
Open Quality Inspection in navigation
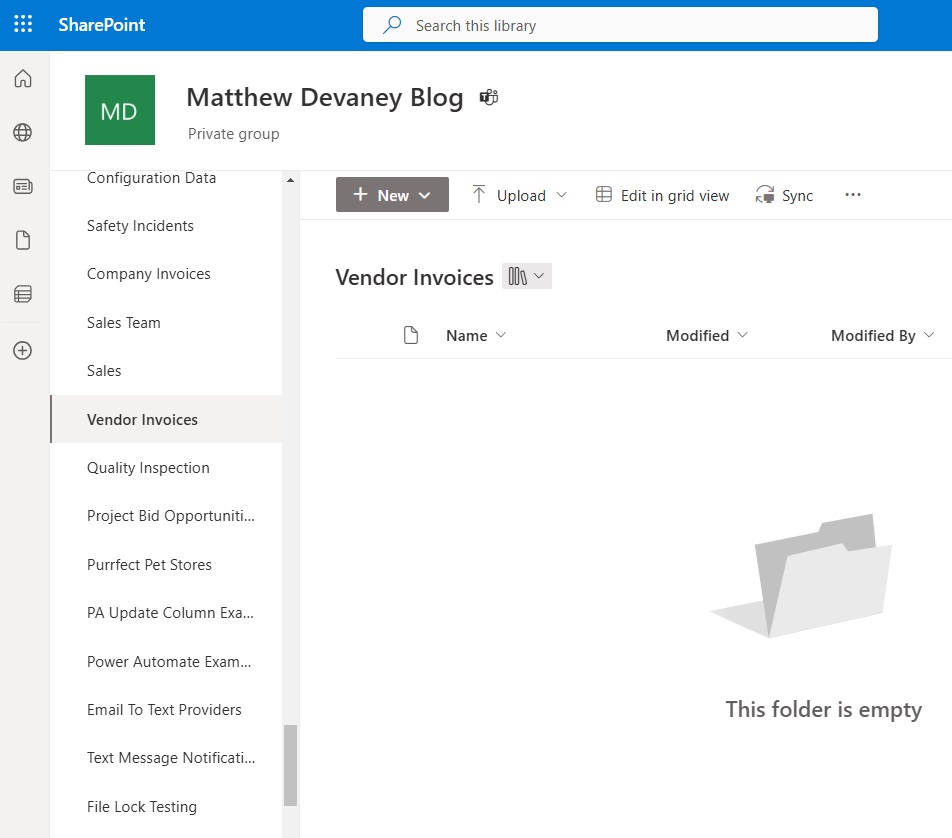pos(148,468)
